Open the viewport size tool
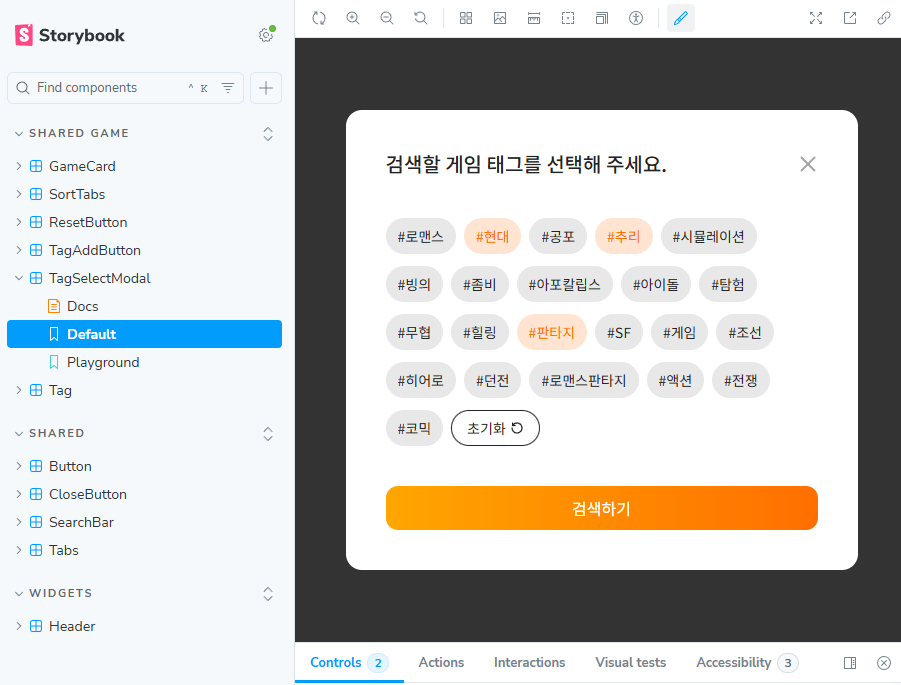 [602, 18]
